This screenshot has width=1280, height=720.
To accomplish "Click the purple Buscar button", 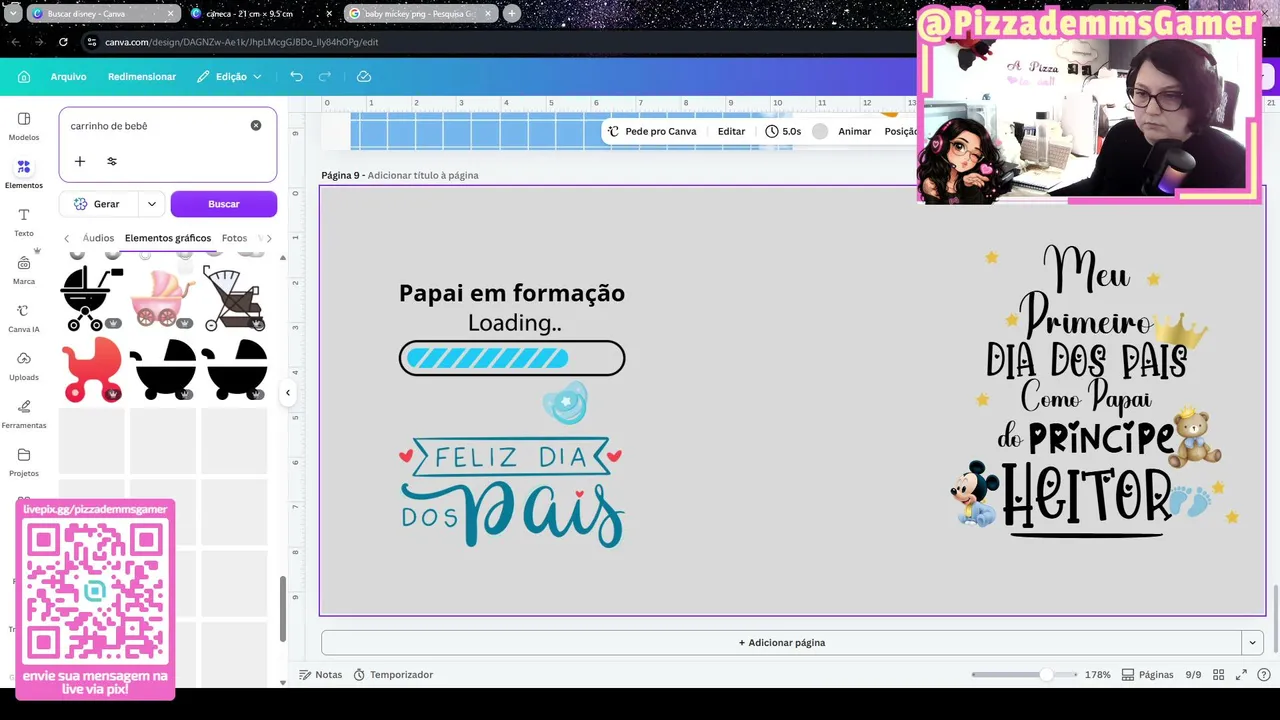I will (x=224, y=204).
